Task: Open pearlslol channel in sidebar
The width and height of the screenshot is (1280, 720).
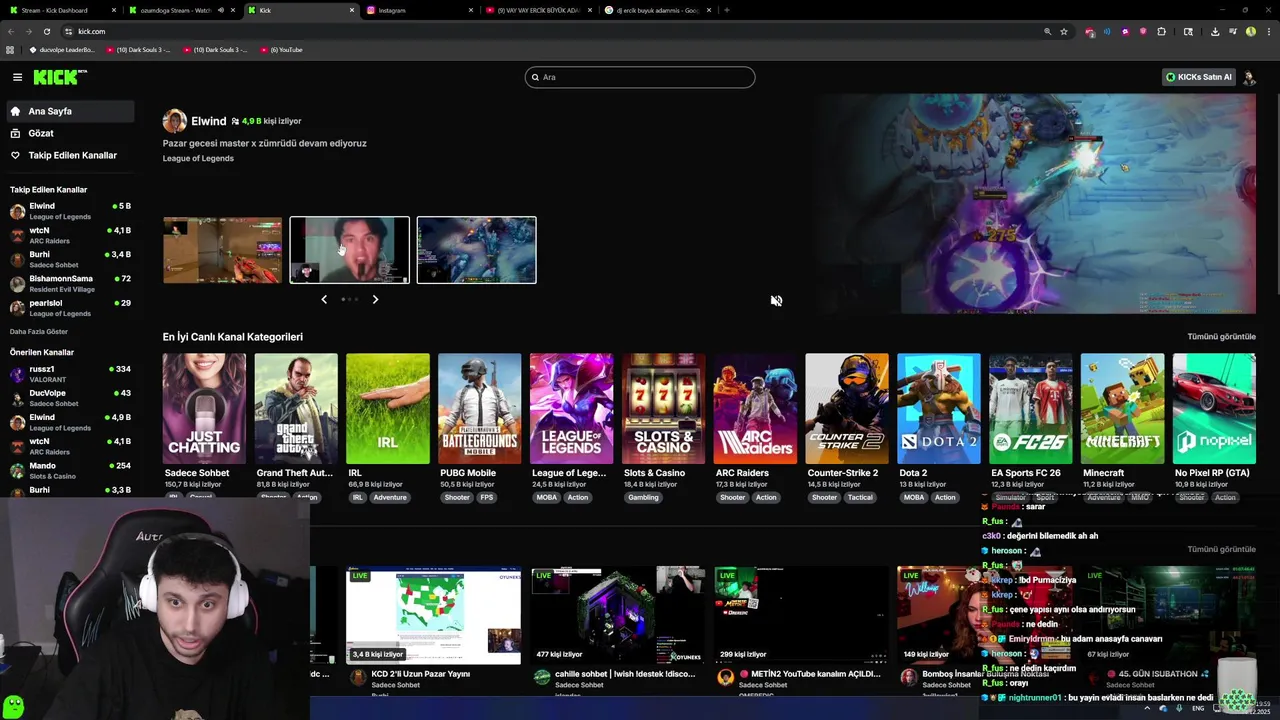Action: point(70,307)
